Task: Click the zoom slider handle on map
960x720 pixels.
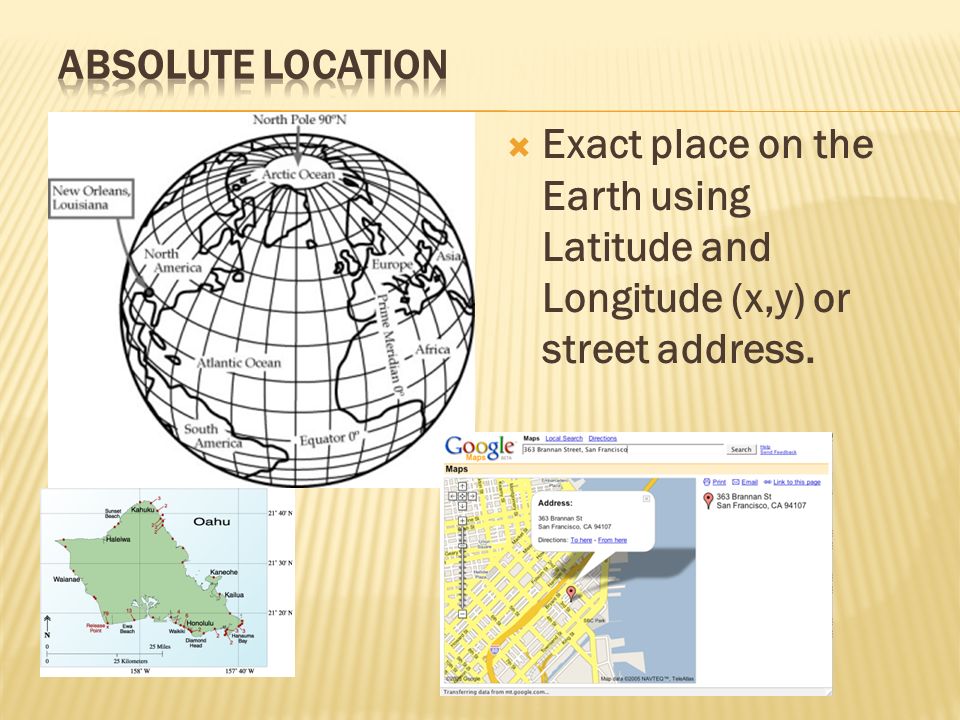Action: coord(462,546)
